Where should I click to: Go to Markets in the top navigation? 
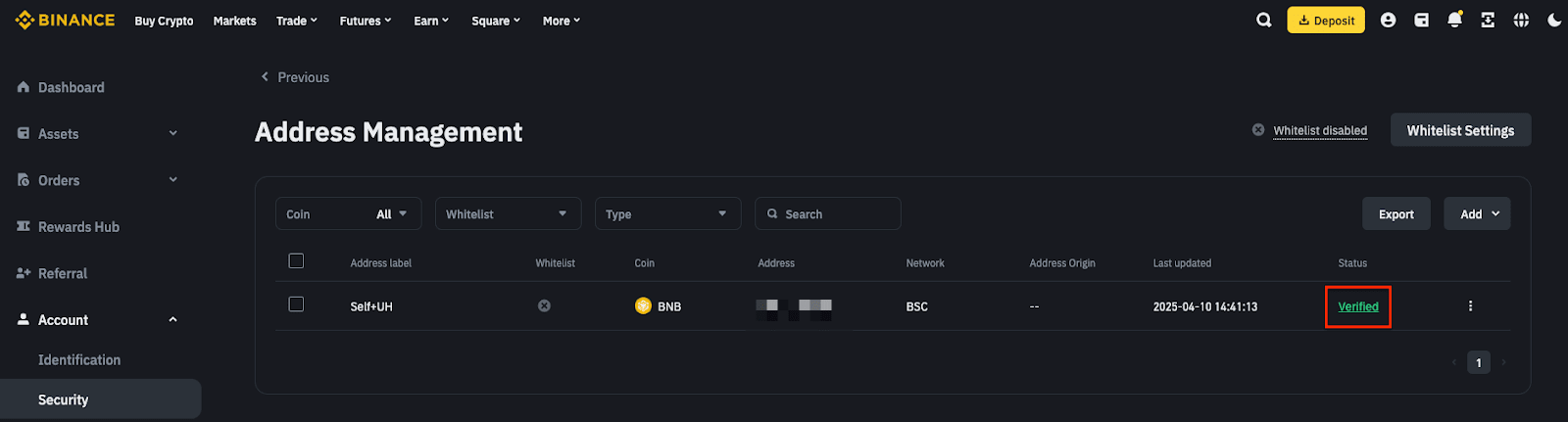tap(234, 21)
